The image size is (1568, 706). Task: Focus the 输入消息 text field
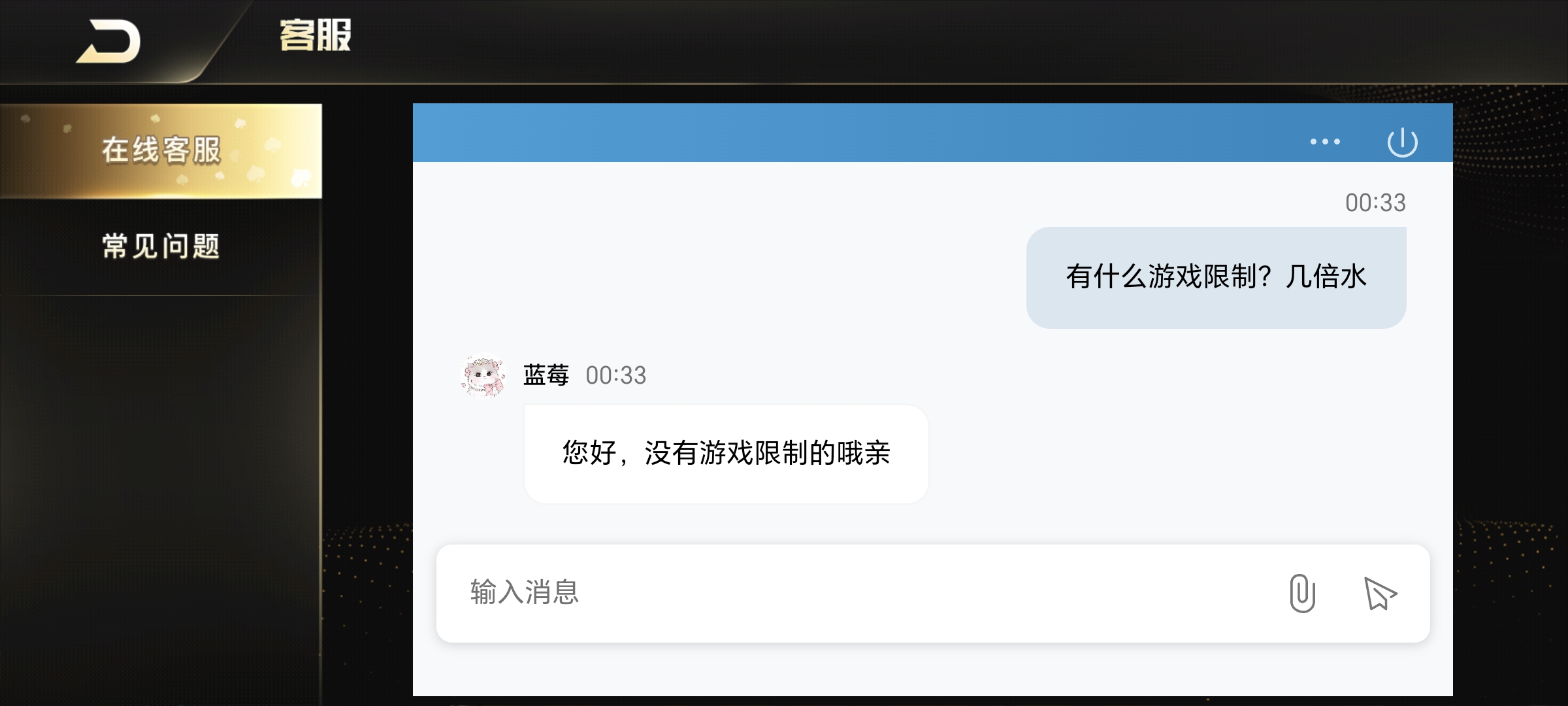coord(933,593)
